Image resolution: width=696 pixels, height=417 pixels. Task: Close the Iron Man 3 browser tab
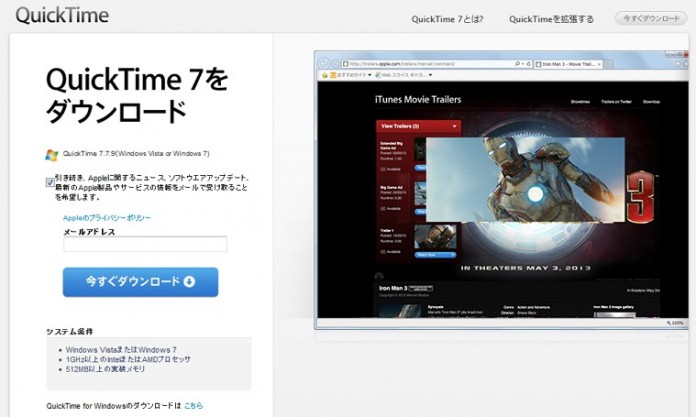point(599,64)
